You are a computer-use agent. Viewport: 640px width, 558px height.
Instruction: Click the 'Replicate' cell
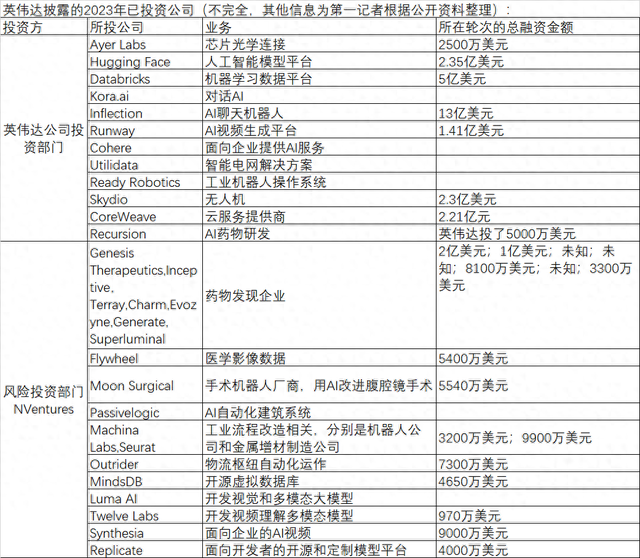point(145,549)
